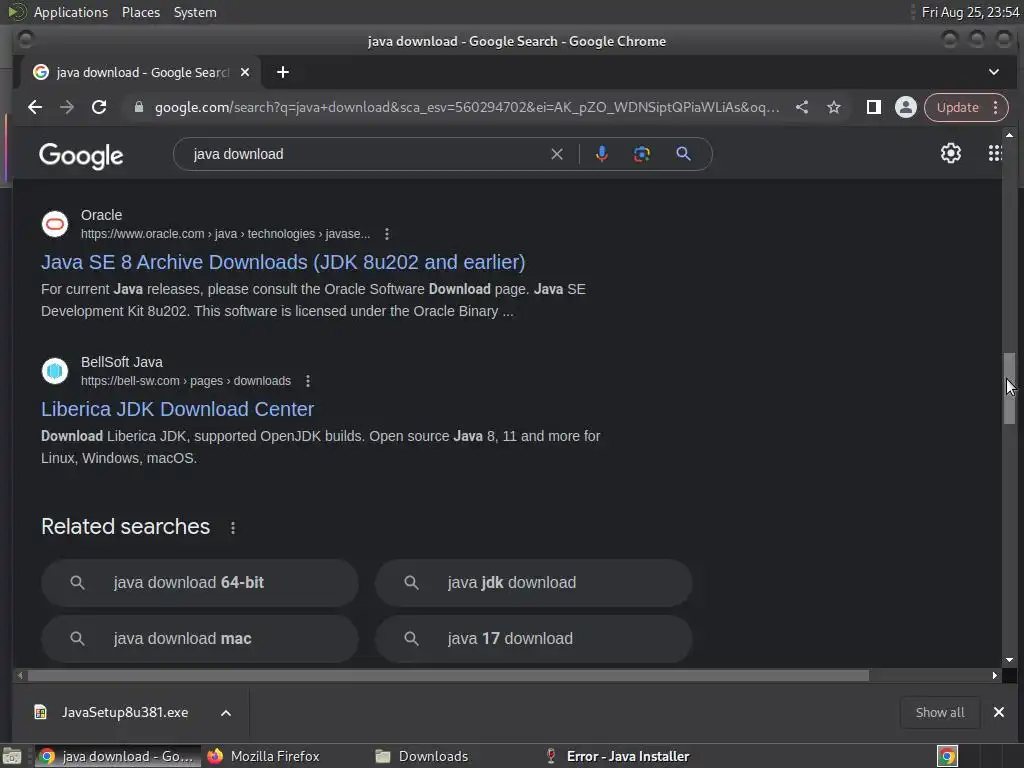Image resolution: width=1024 pixels, height=768 pixels.
Task: Search by image with Google Lens icon
Action: 641,154
